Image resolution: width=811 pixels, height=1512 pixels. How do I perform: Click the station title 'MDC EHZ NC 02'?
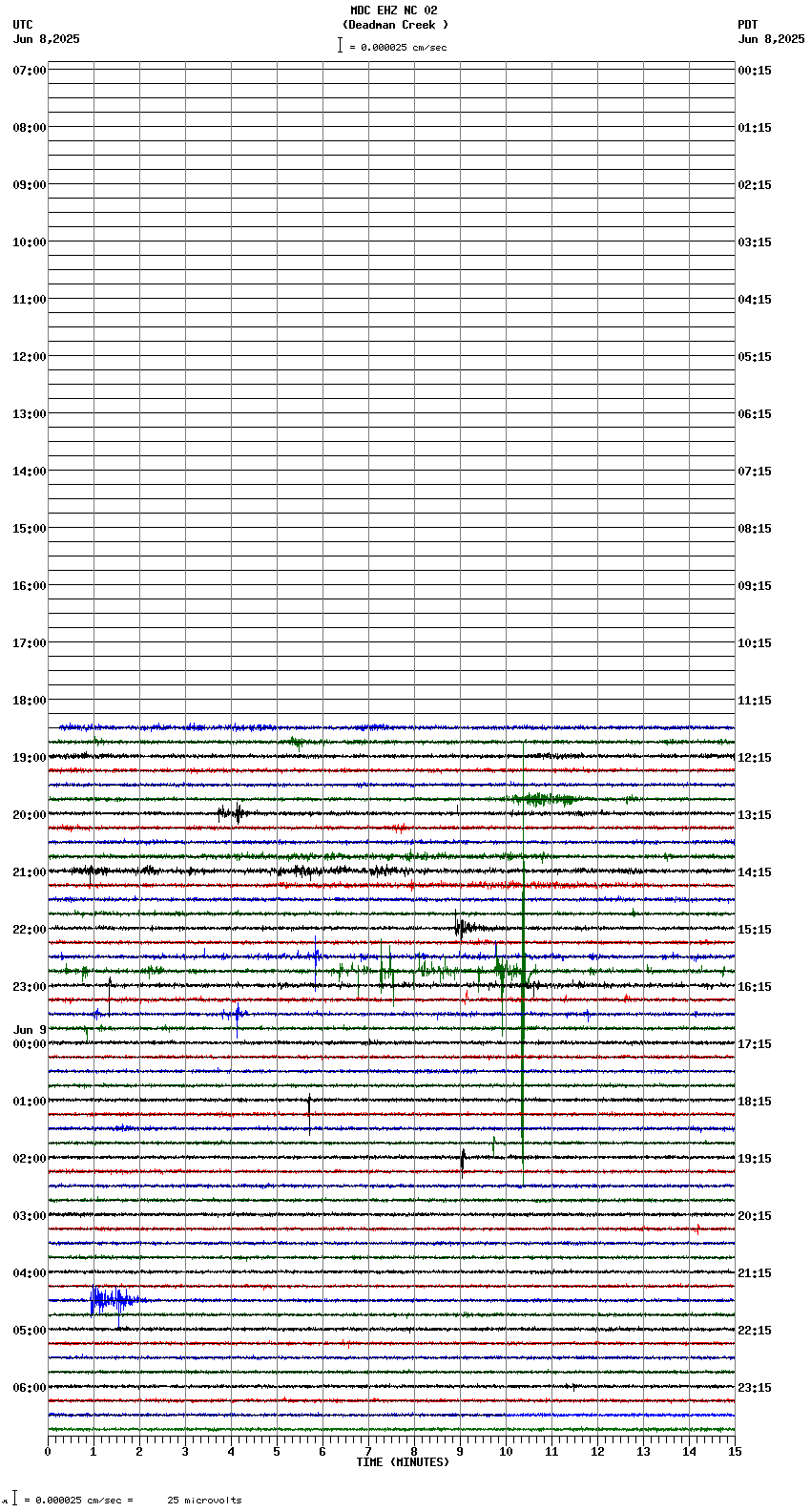(x=394, y=10)
